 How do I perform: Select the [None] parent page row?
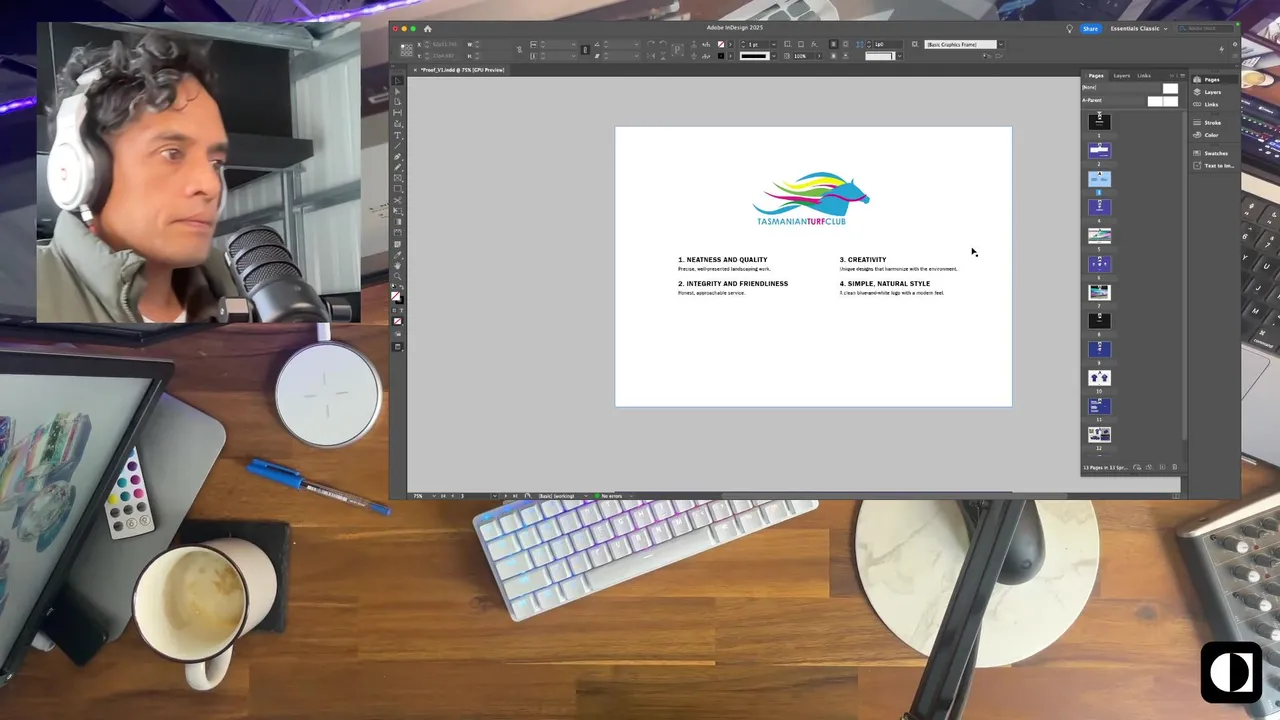click(1130, 88)
